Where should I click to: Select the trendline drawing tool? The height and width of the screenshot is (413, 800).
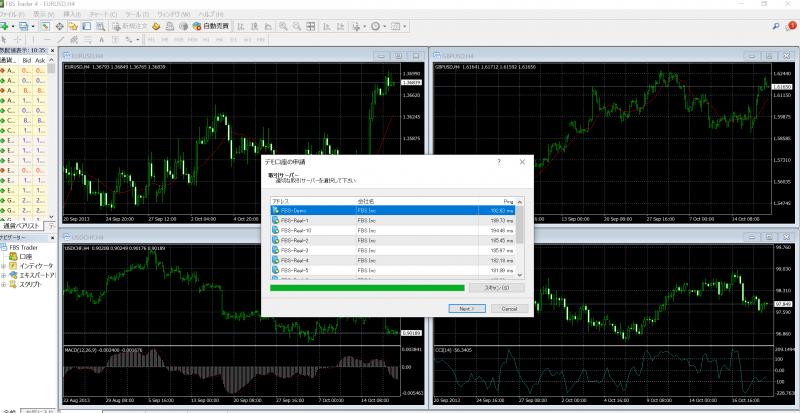point(61,39)
